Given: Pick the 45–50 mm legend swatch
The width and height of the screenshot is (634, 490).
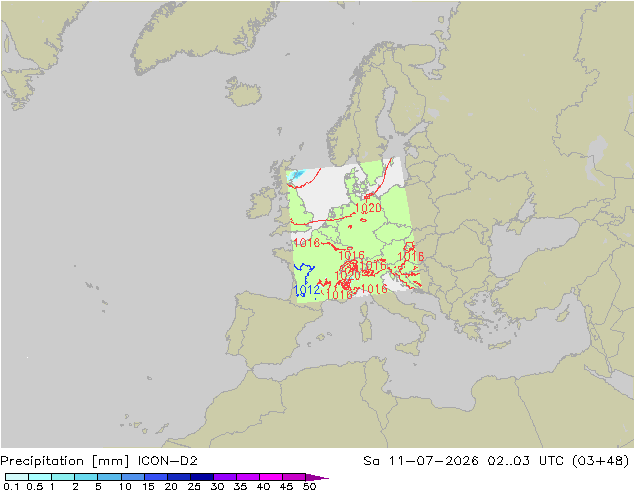Looking at the screenshot, I should (x=294, y=477).
